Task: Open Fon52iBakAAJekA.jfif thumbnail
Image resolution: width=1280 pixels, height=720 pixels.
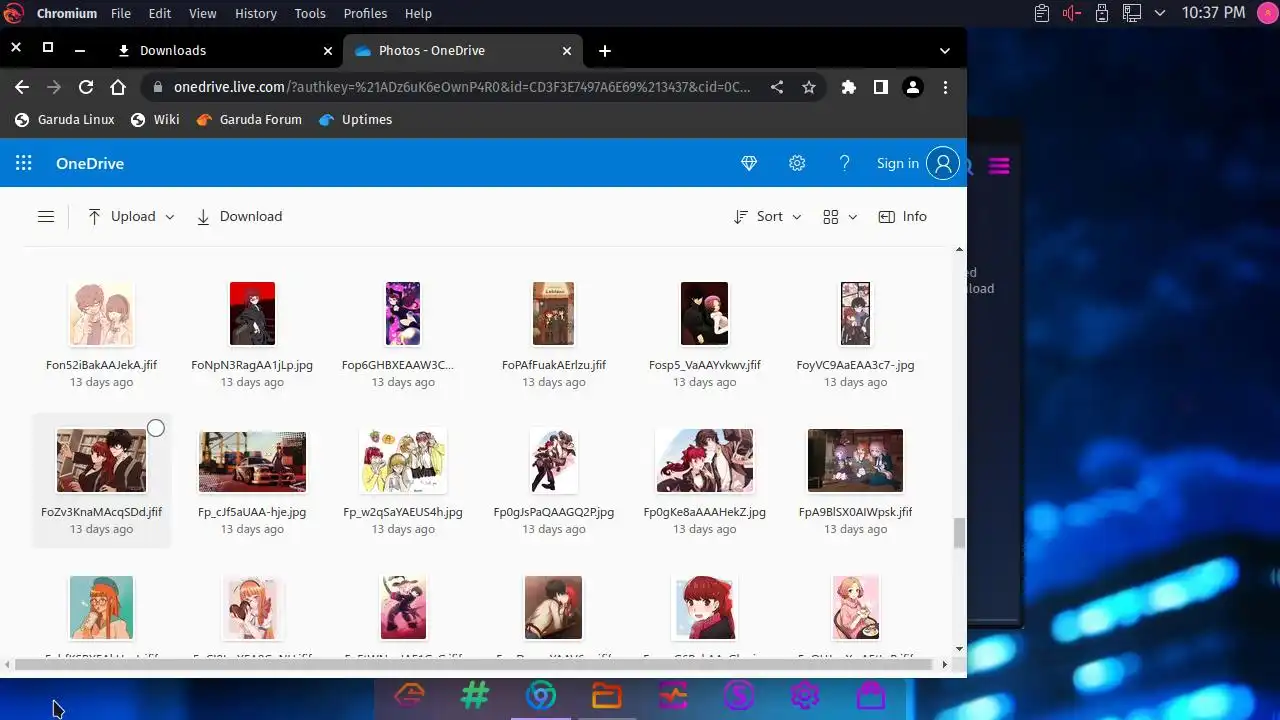Action: (101, 313)
